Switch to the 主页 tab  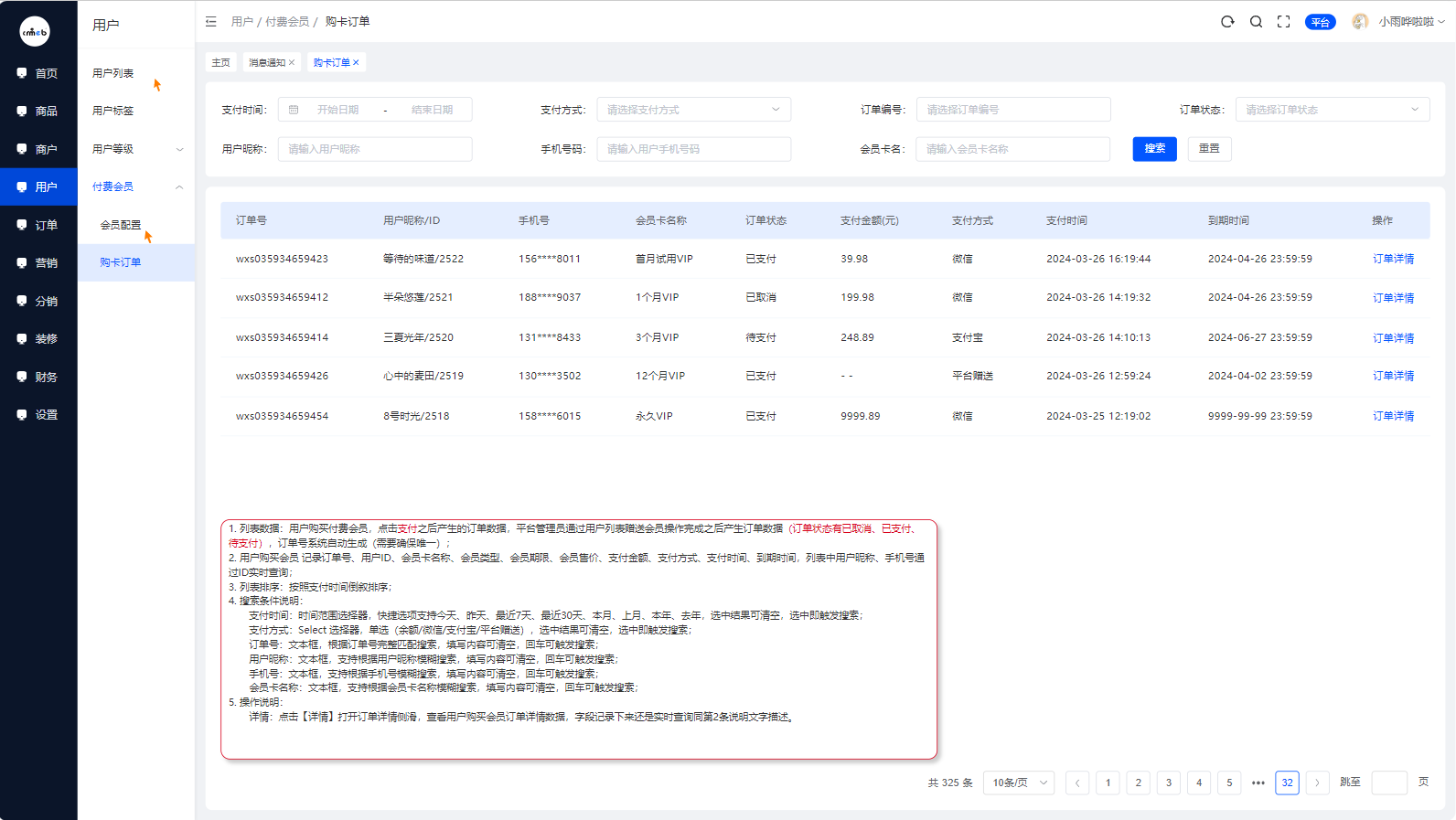[220, 62]
